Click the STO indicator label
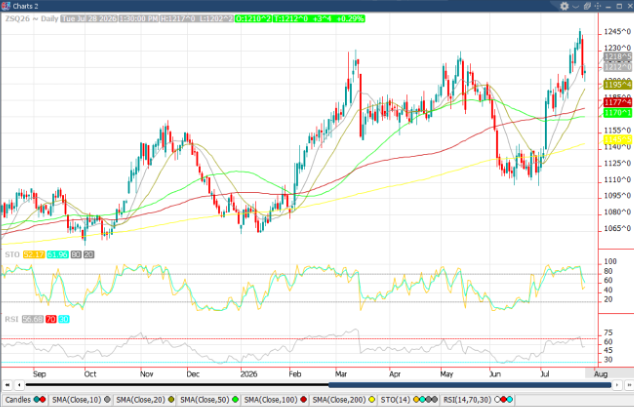634x408 pixels. click(12, 254)
